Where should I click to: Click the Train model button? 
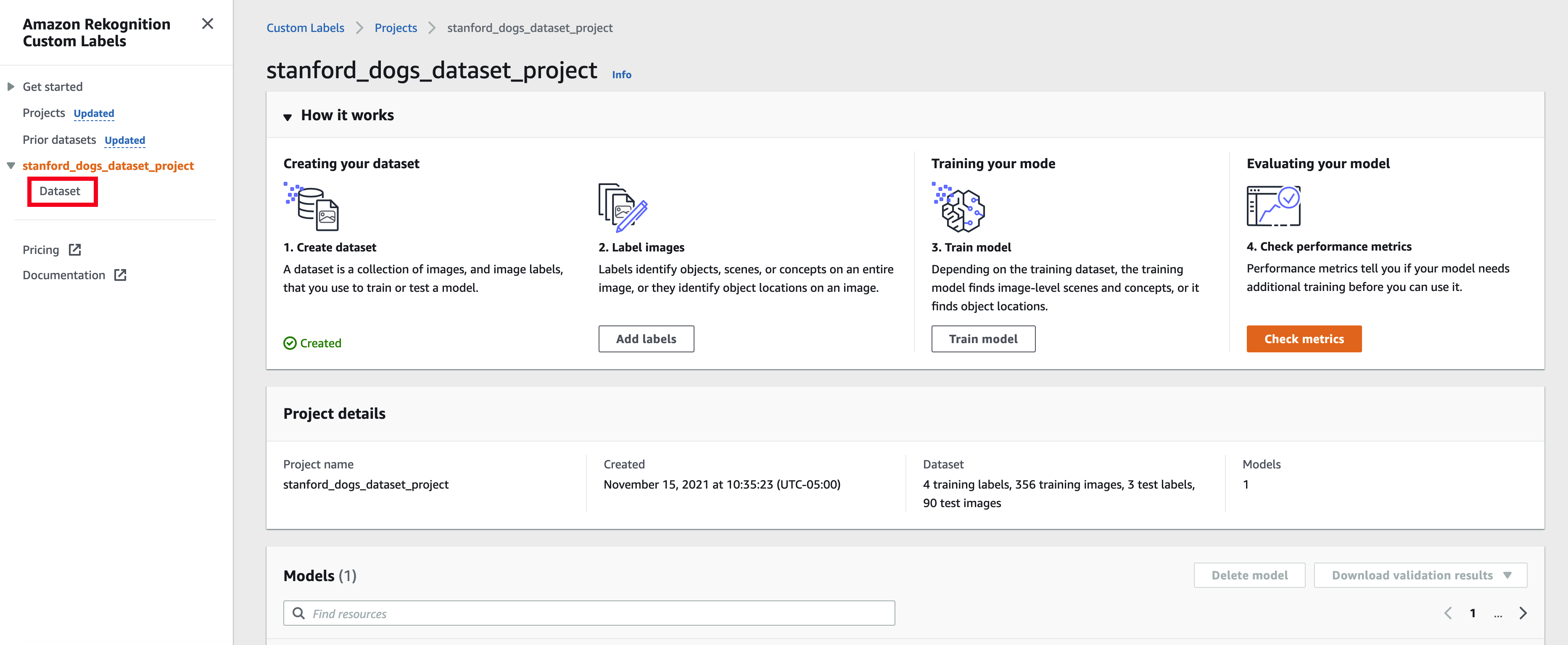click(983, 338)
